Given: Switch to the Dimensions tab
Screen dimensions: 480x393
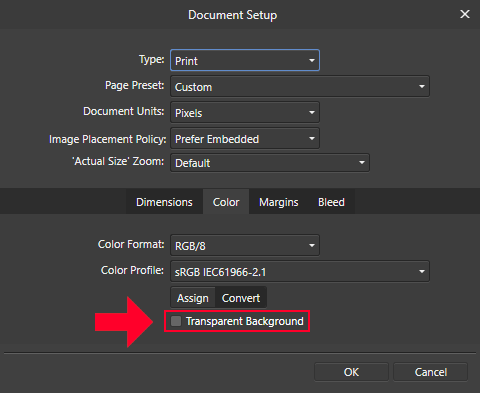Looking at the screenshot, I should 164,202.
